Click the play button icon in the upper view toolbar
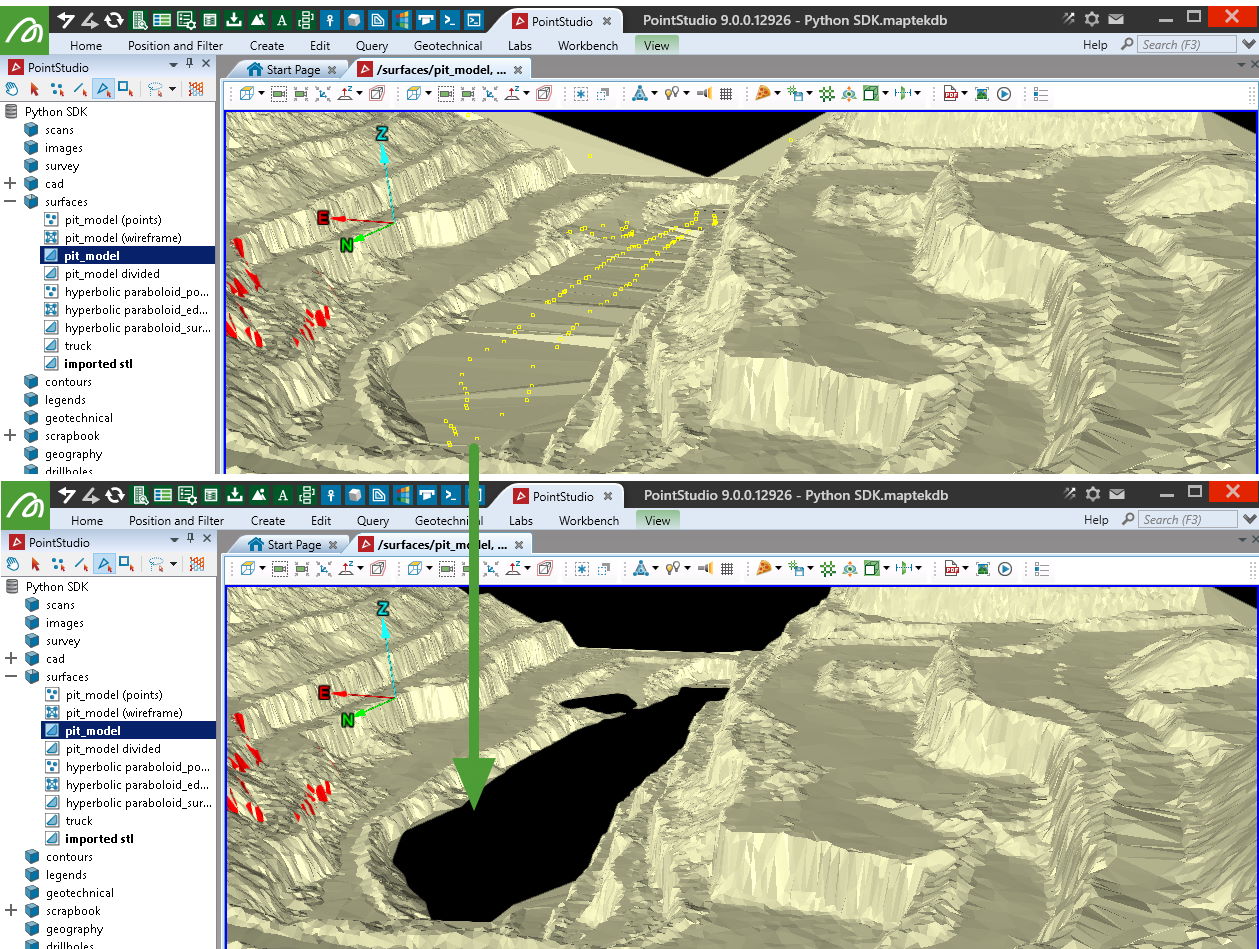The width and height of the screenshot is (1259, 949). click(1004, 93)
